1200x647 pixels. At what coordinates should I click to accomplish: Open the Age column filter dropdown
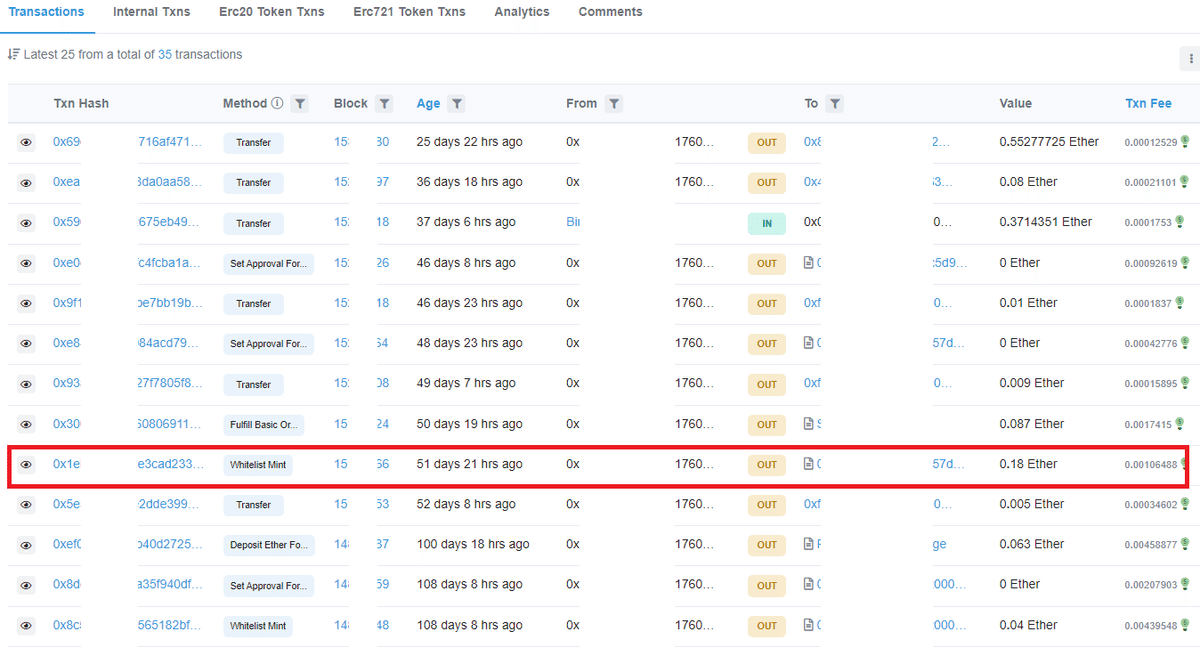click(457, 103)
